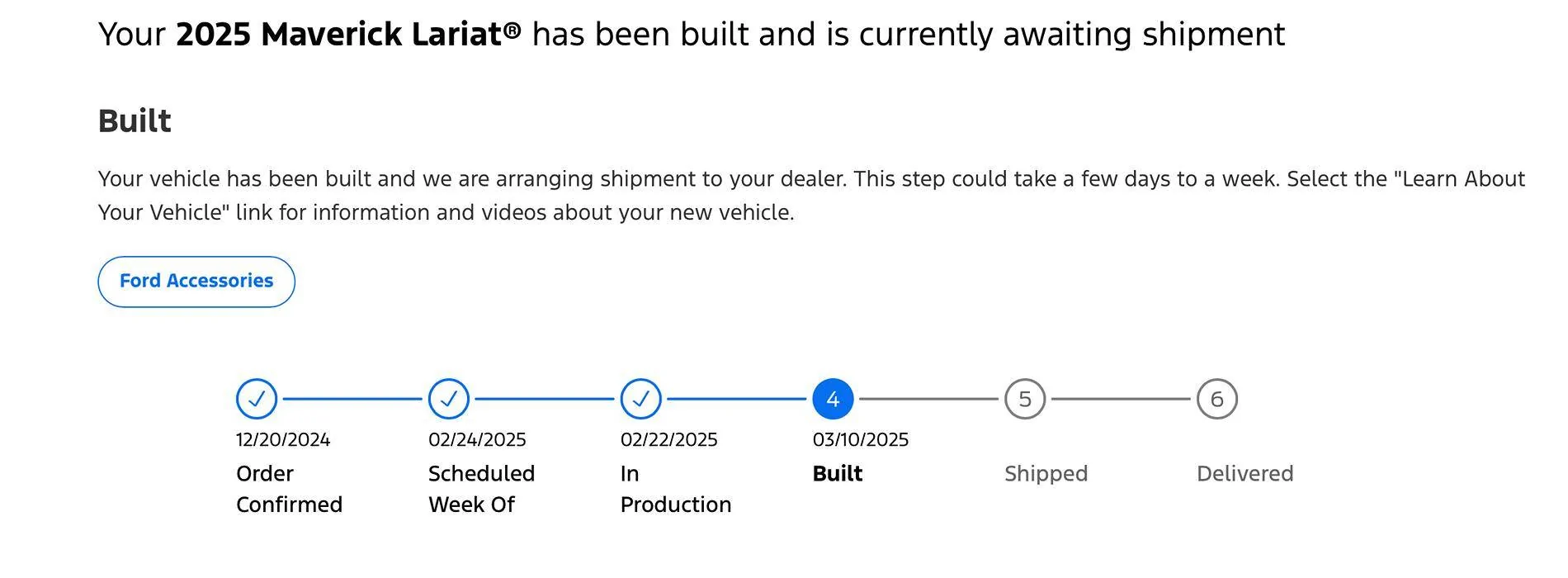This screenshot has height=578, width=1568.
Task: Click the In Production checkmark circle
Action: (641, 400)
